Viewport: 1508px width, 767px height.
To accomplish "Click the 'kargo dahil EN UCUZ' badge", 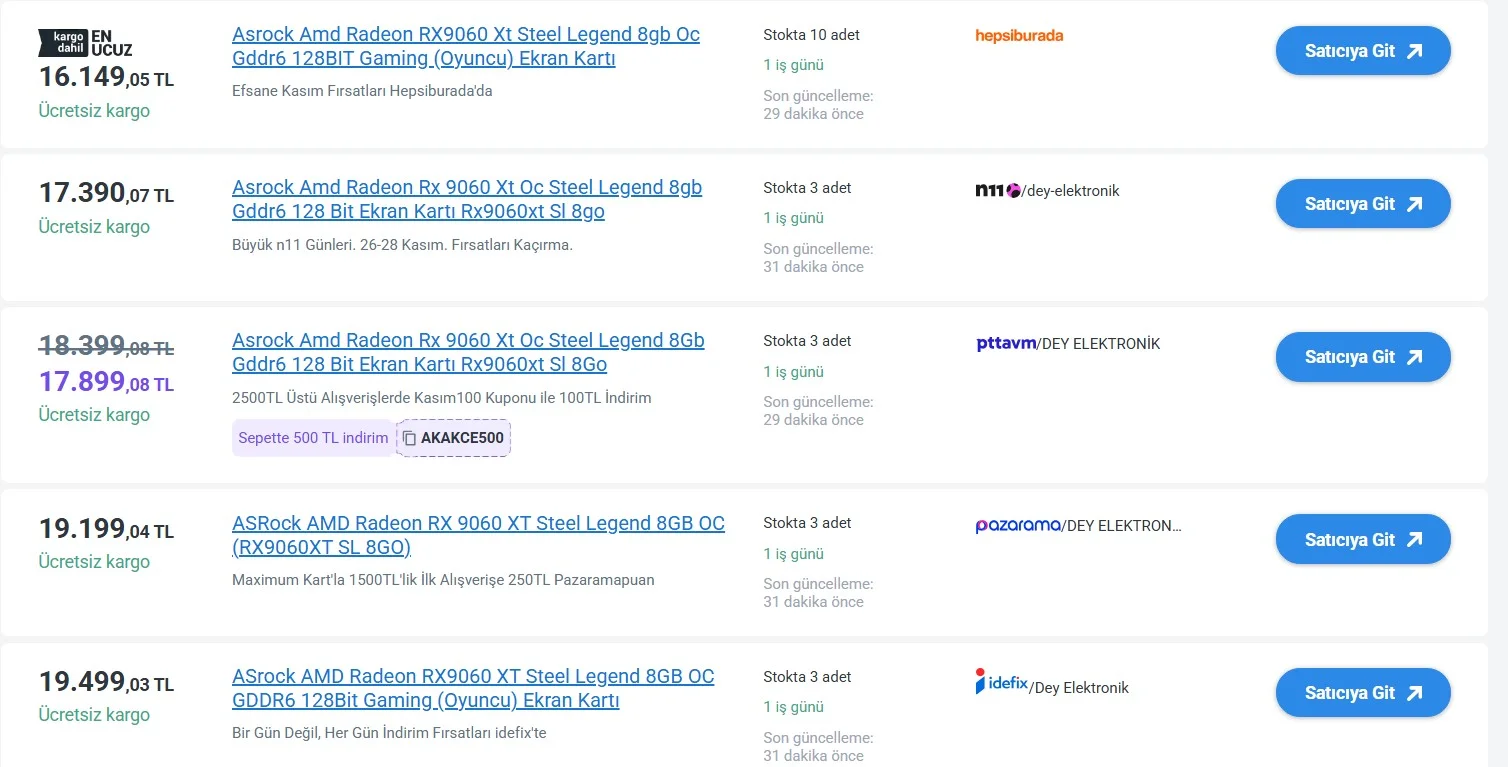I will click(85, 43).
